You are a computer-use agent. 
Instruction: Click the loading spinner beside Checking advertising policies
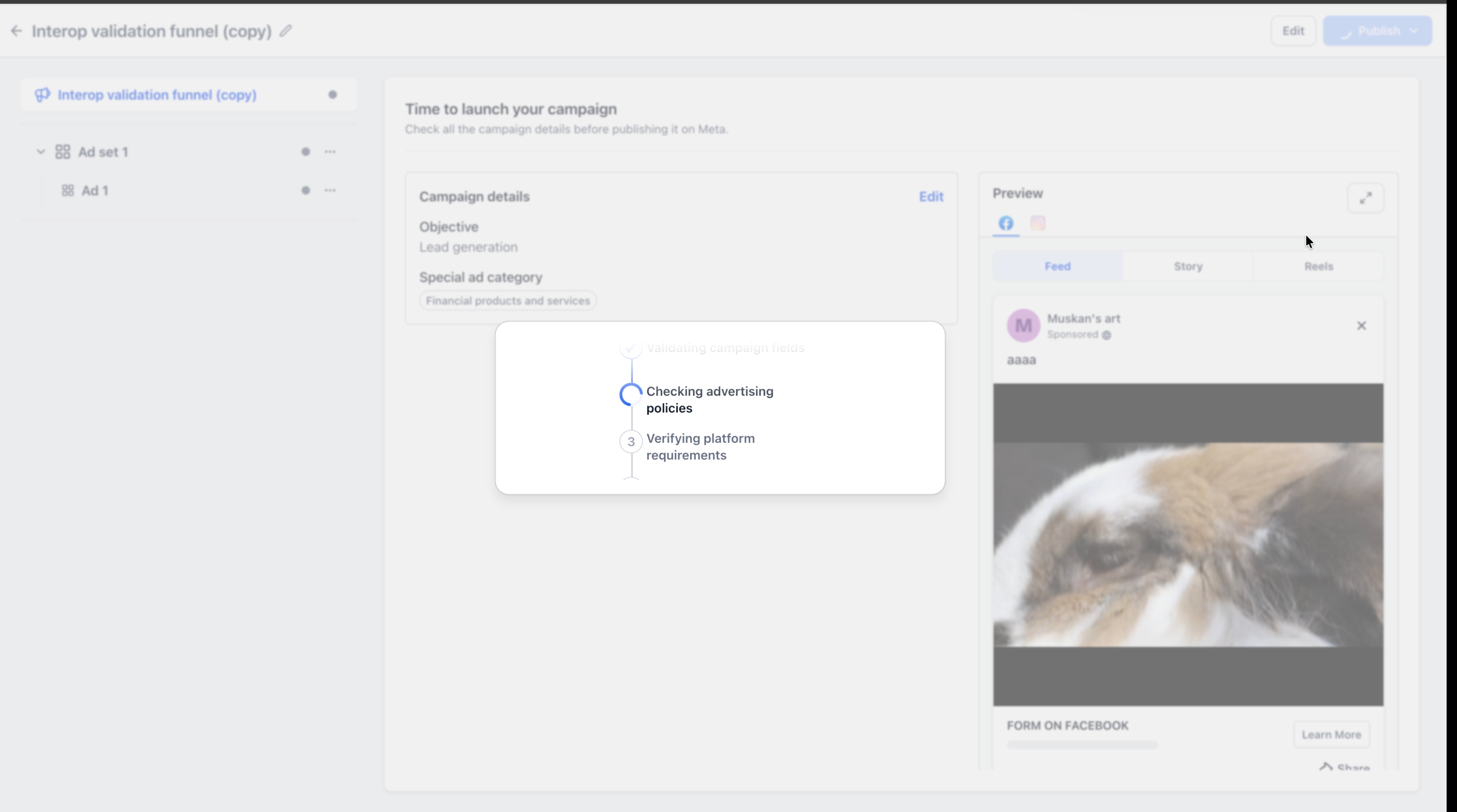click(x=631, y=395)
